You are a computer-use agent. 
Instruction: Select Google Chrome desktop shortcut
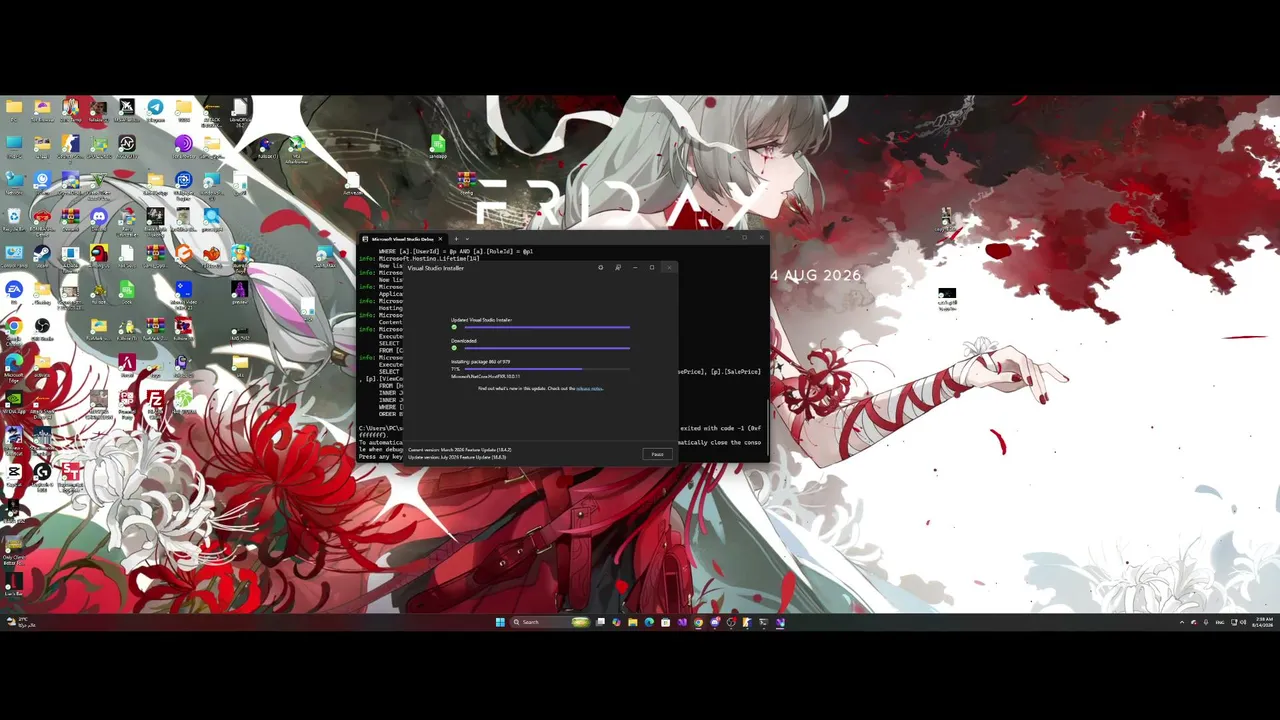[x=14, y=329]
